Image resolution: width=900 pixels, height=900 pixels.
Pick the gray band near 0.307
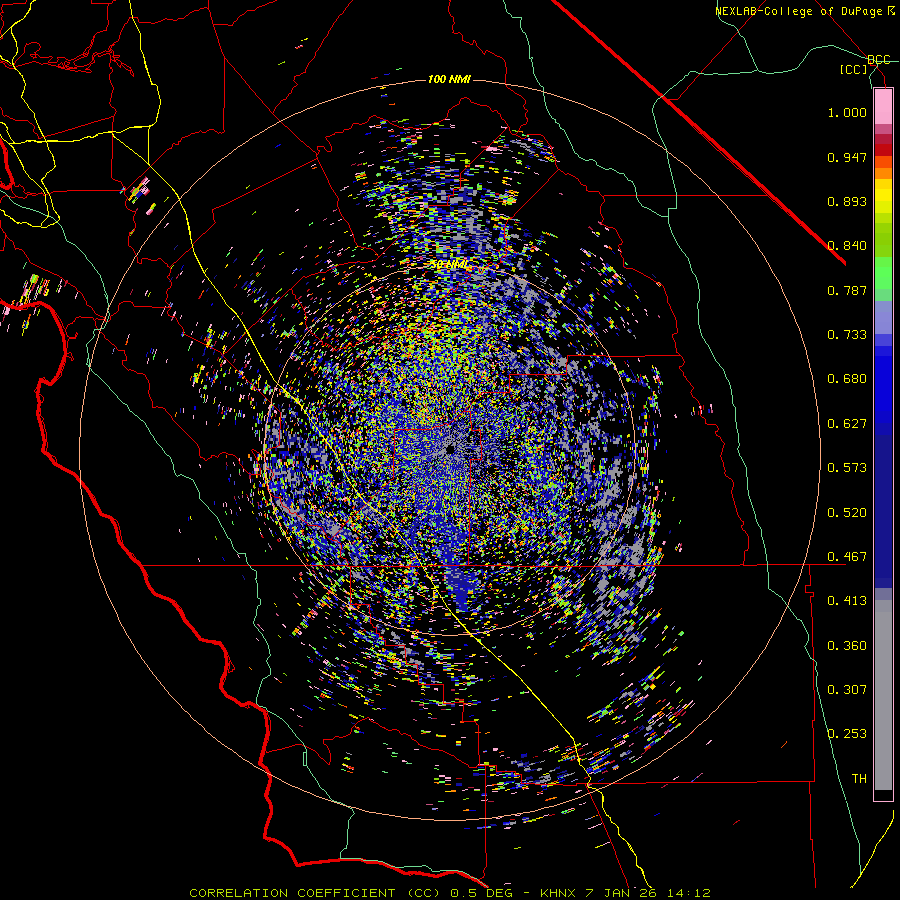point(883,695)
